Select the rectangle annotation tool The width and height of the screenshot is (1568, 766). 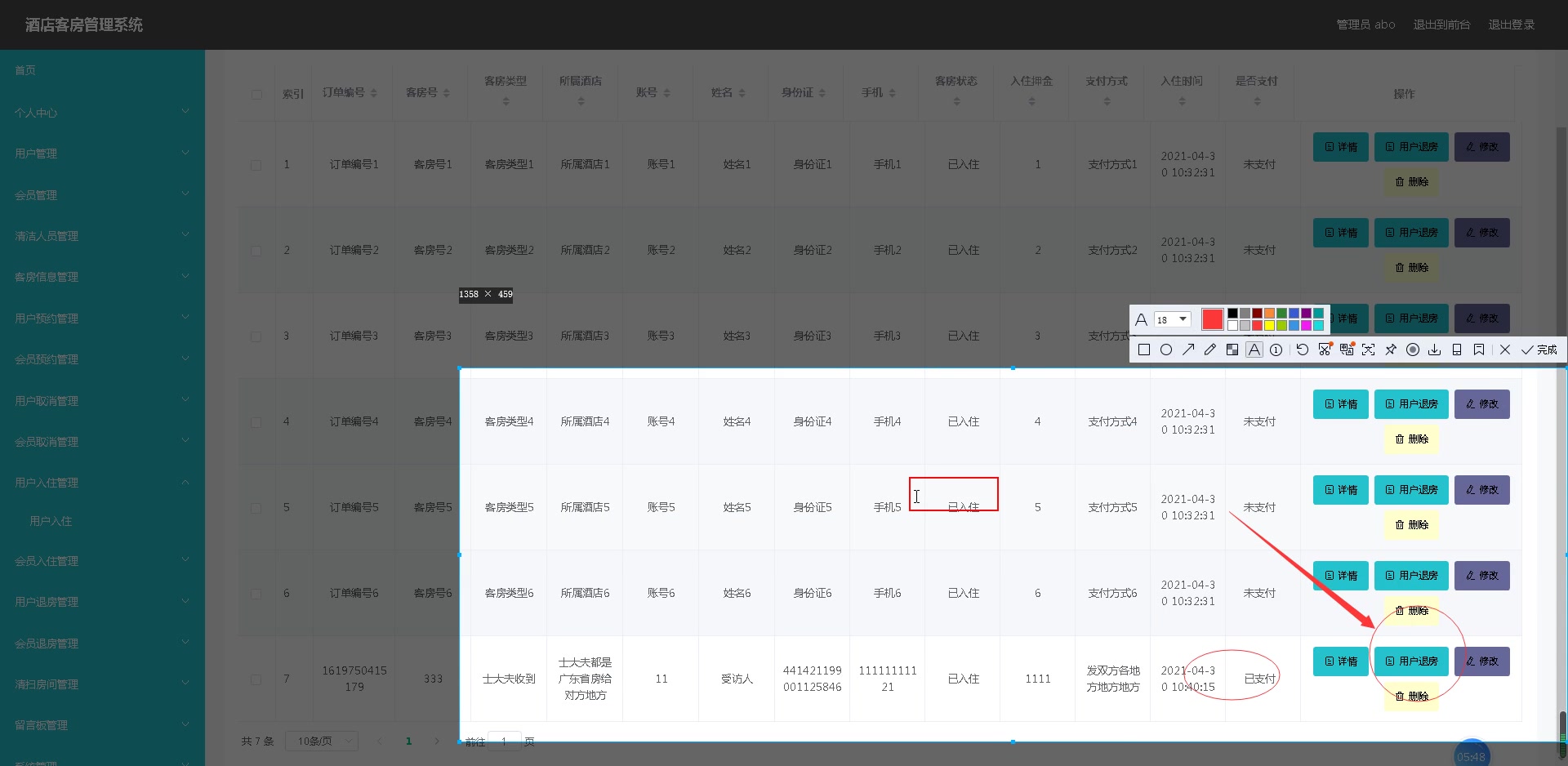point(1143,350)
